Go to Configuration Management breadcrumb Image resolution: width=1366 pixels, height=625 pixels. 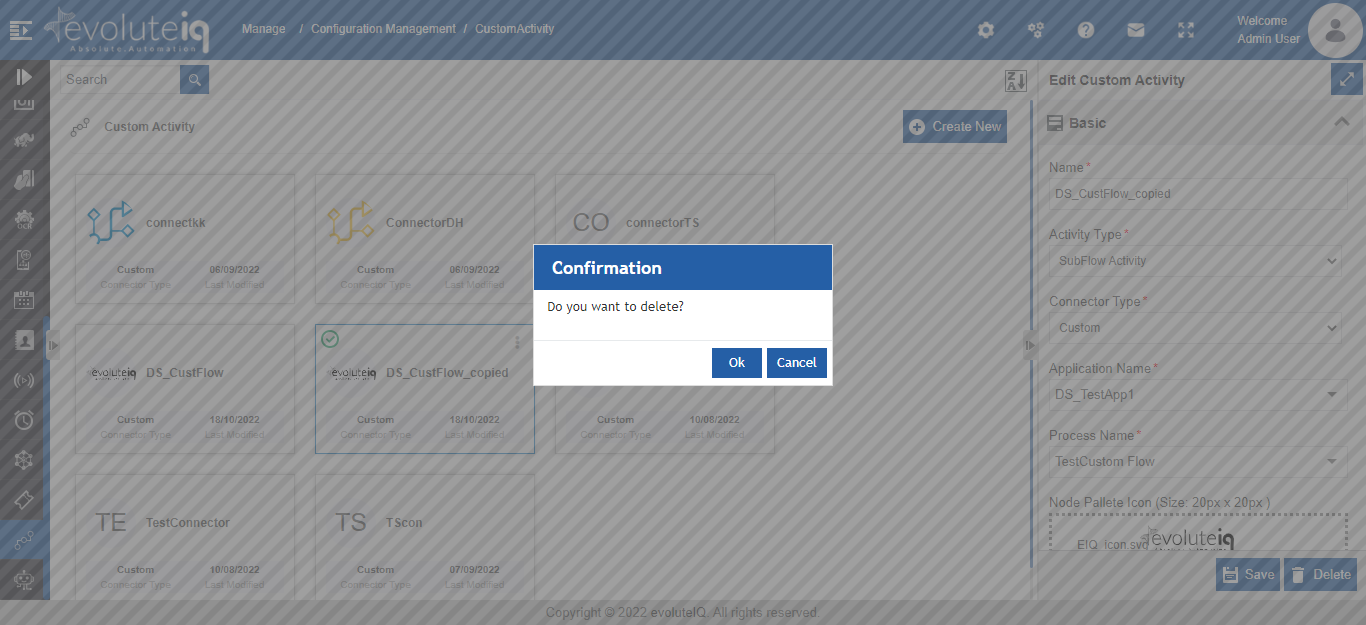coord(383,29)
